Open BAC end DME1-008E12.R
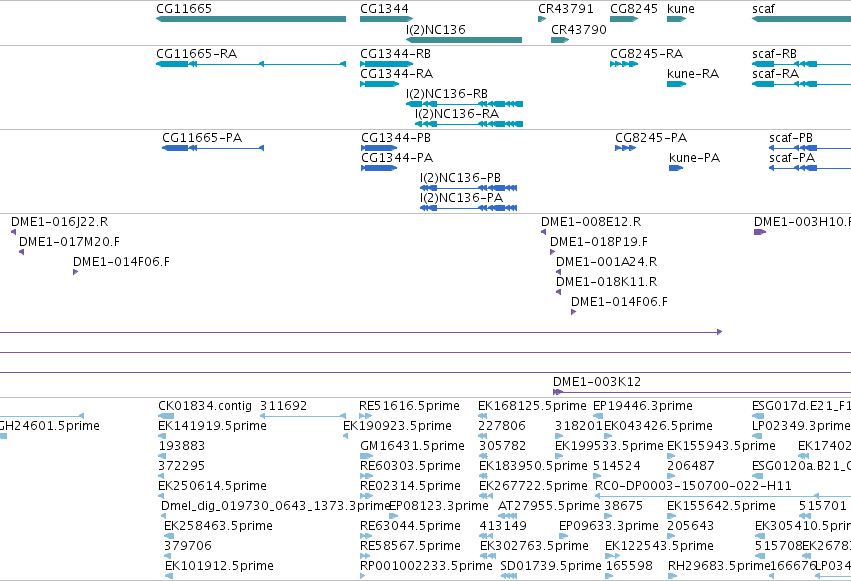This screenshot has width=851, height=581. pos(591,222)
